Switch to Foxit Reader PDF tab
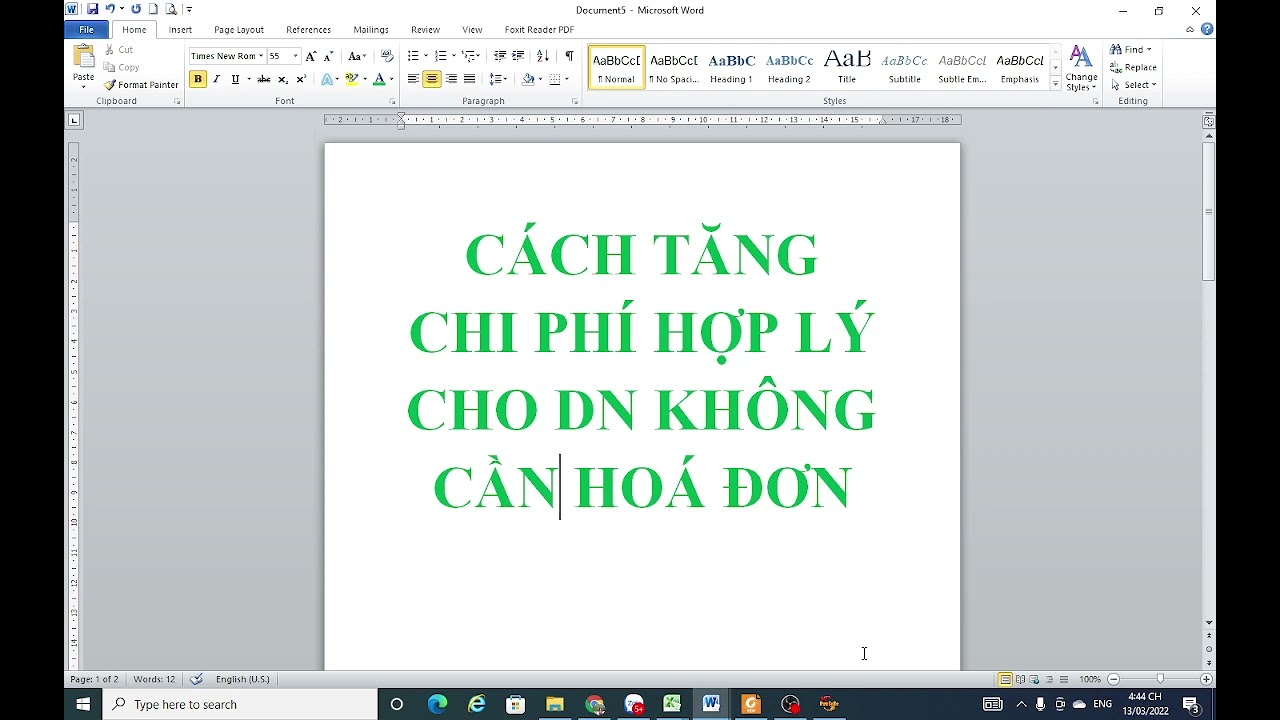 (539, 29)
